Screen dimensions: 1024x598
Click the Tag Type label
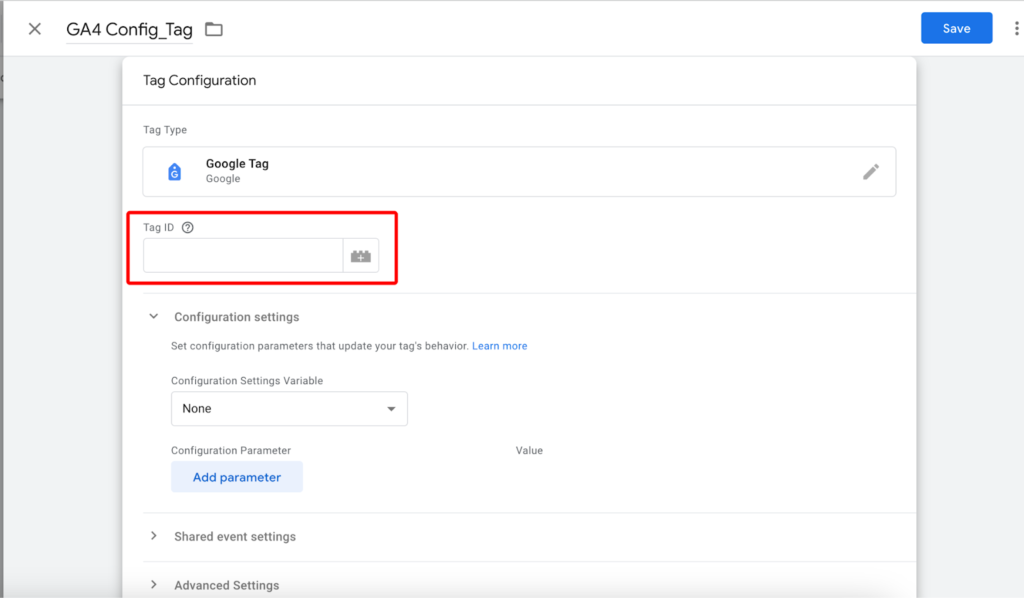click(x=165, y=130)
